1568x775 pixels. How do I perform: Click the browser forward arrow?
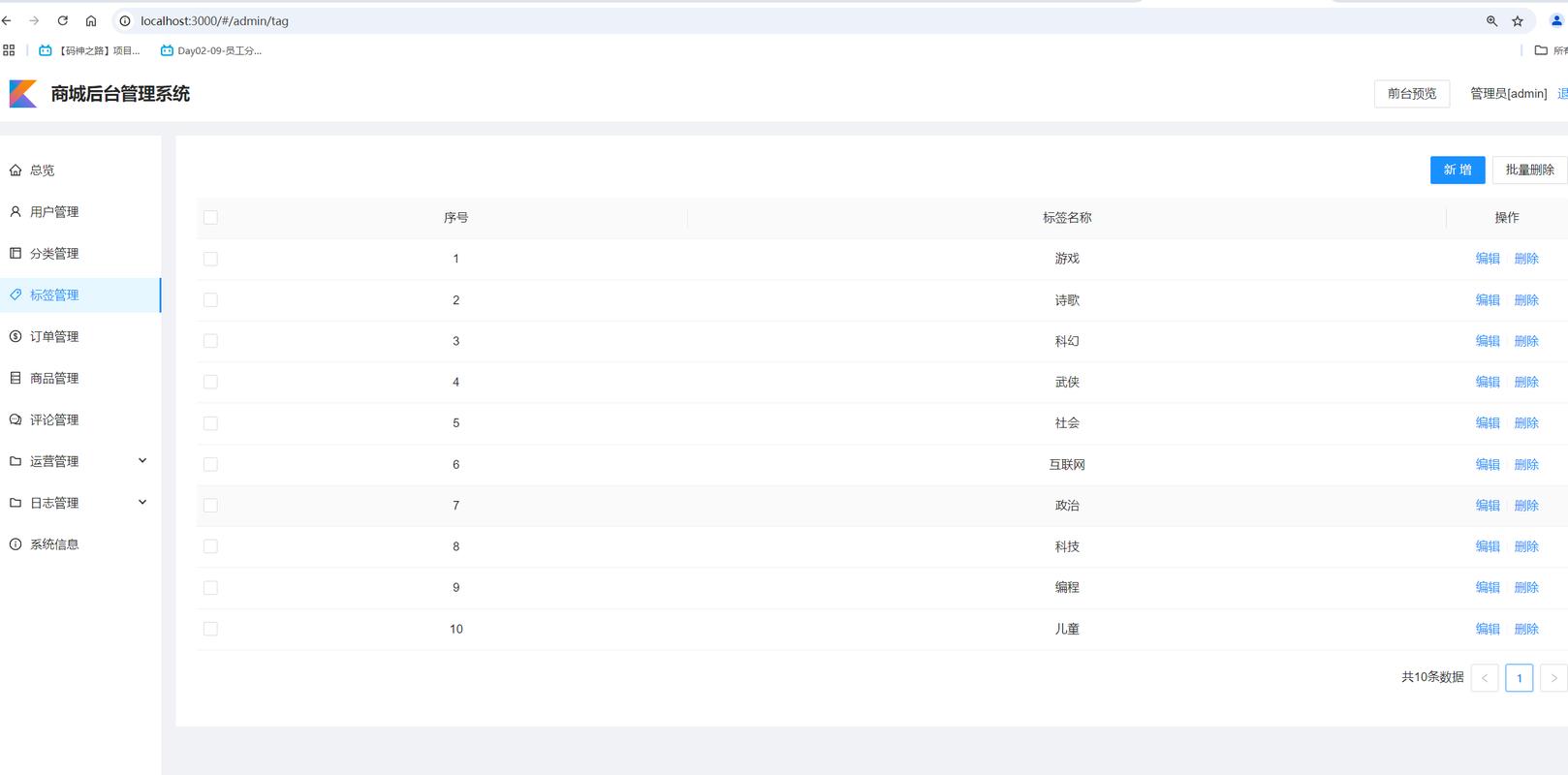pyautogui.click(x=34, y=20)
